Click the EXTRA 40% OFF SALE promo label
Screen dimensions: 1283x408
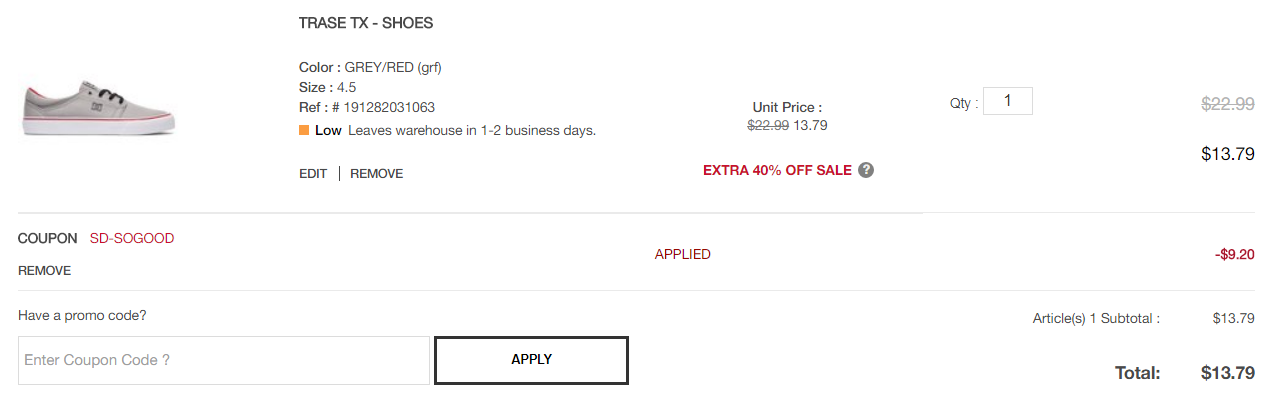tap(777, 170)
